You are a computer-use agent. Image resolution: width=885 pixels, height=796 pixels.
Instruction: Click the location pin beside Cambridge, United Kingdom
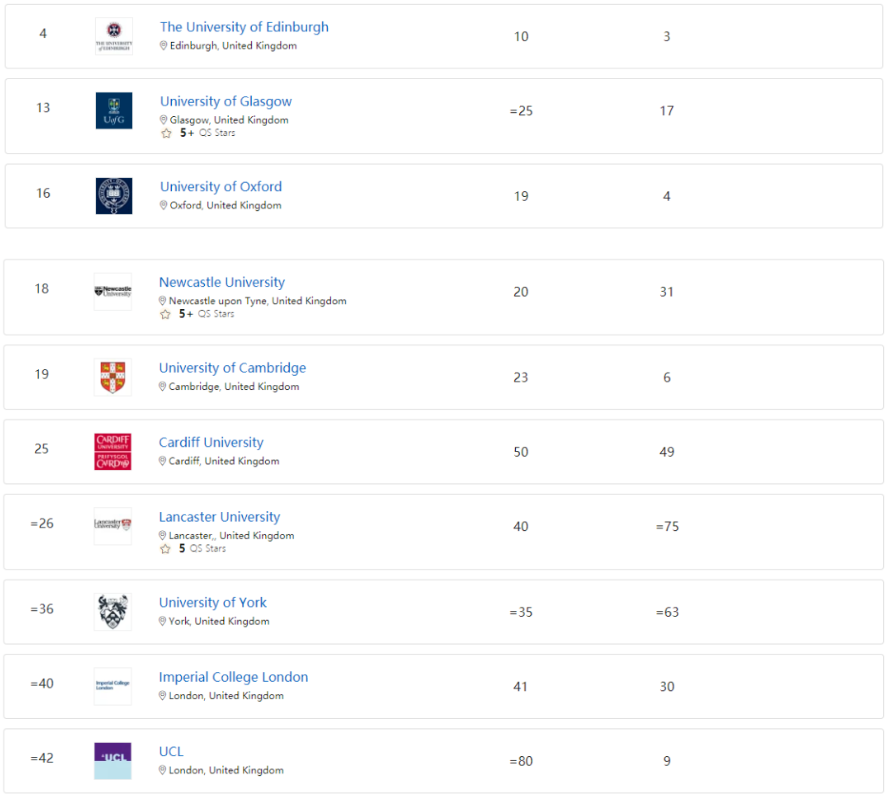click(162, 387)
